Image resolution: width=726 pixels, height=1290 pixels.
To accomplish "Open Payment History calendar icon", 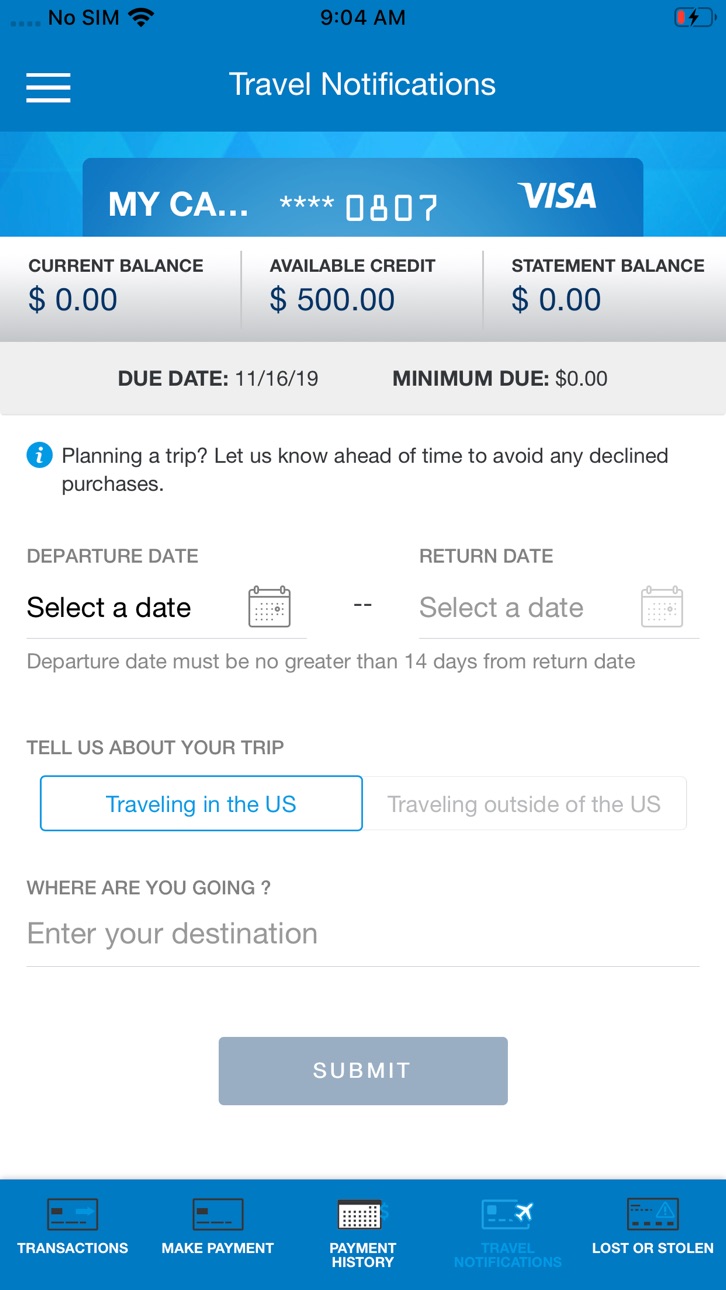I will pos(360,1214).
